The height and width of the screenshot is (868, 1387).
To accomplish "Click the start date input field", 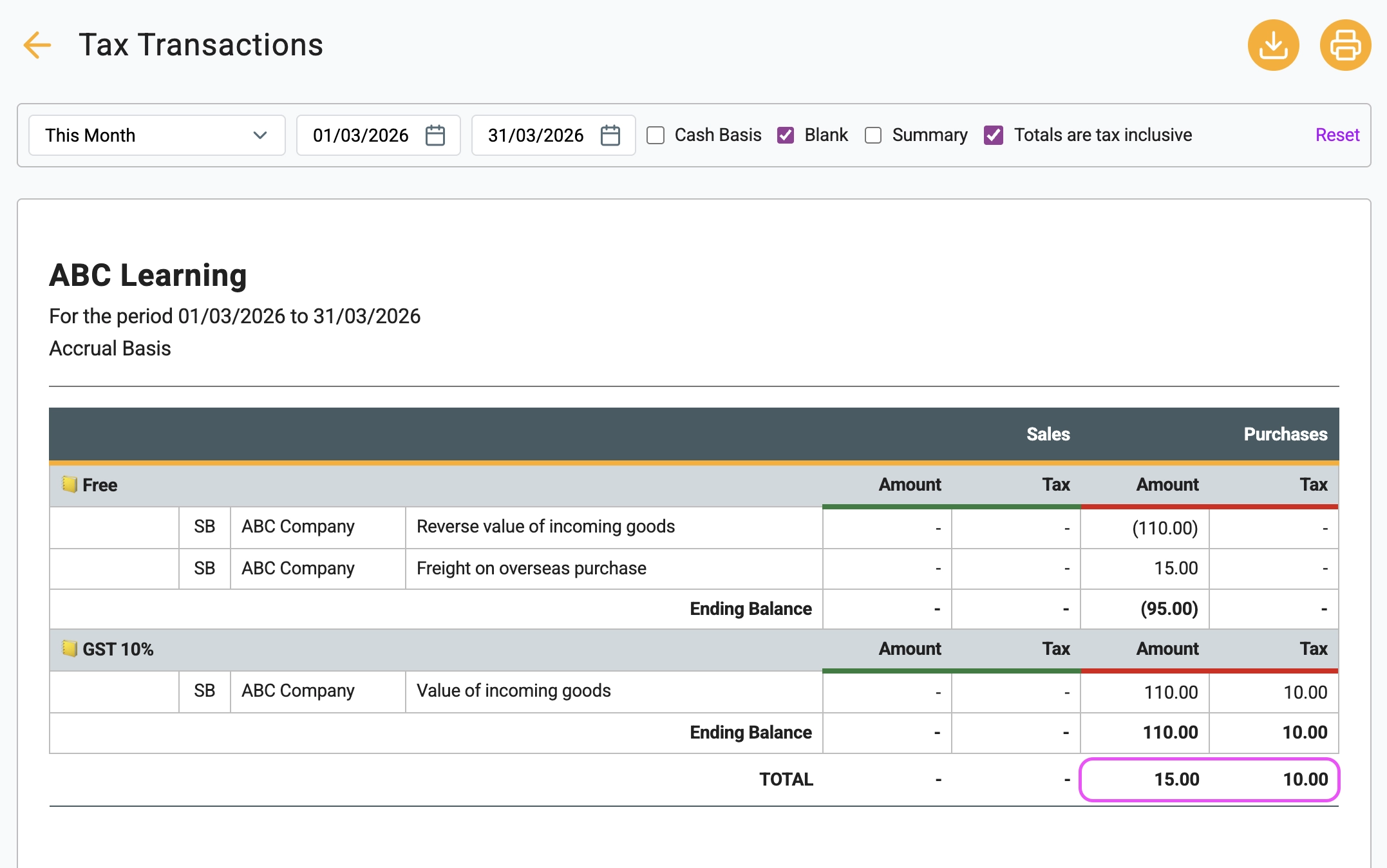I will 361,135.
